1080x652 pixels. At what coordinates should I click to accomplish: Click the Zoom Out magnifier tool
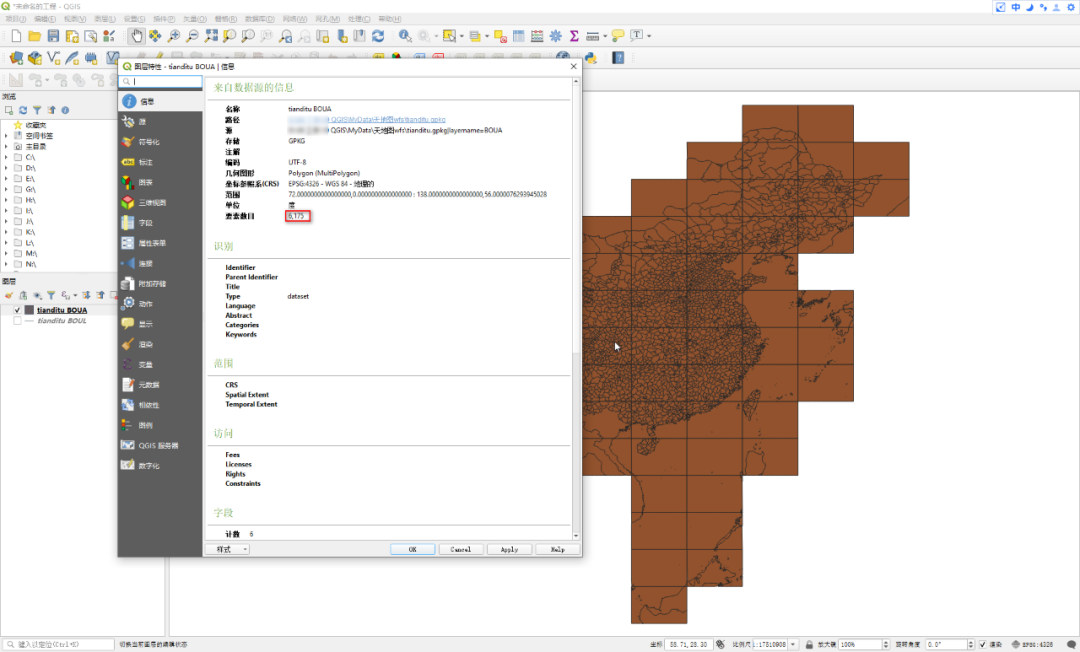pos(192,36)
